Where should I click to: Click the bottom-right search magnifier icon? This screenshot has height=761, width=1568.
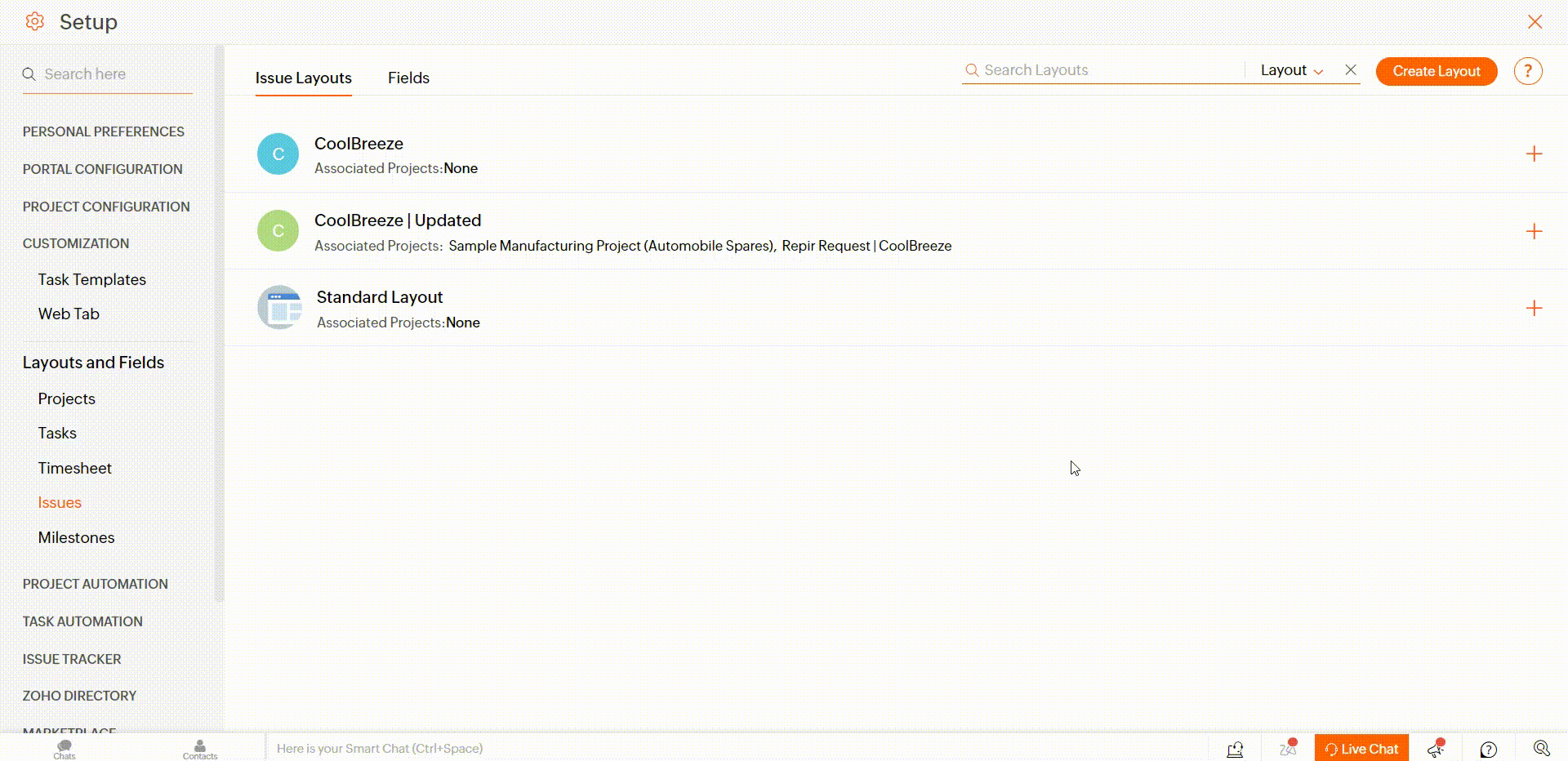coord(1541,748)
